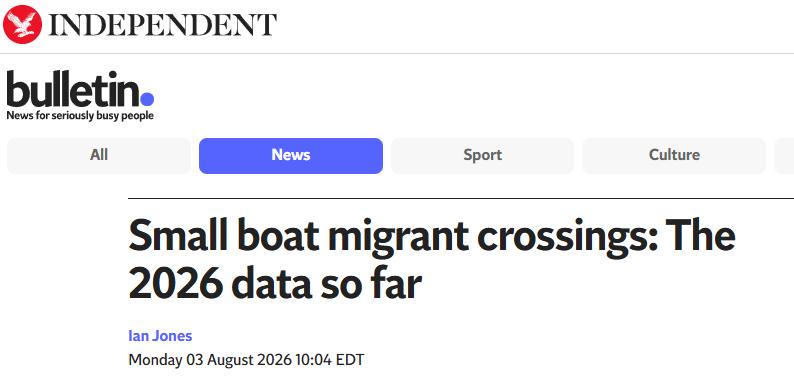
Task: Open the Sport tab
Action: coord(483,156)
